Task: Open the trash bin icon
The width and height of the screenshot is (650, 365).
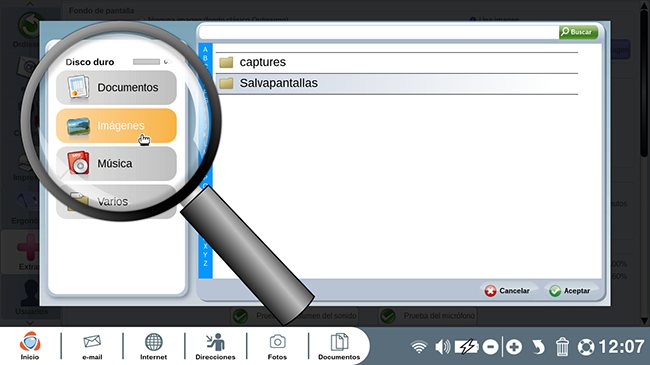Action: click(562, 347)
